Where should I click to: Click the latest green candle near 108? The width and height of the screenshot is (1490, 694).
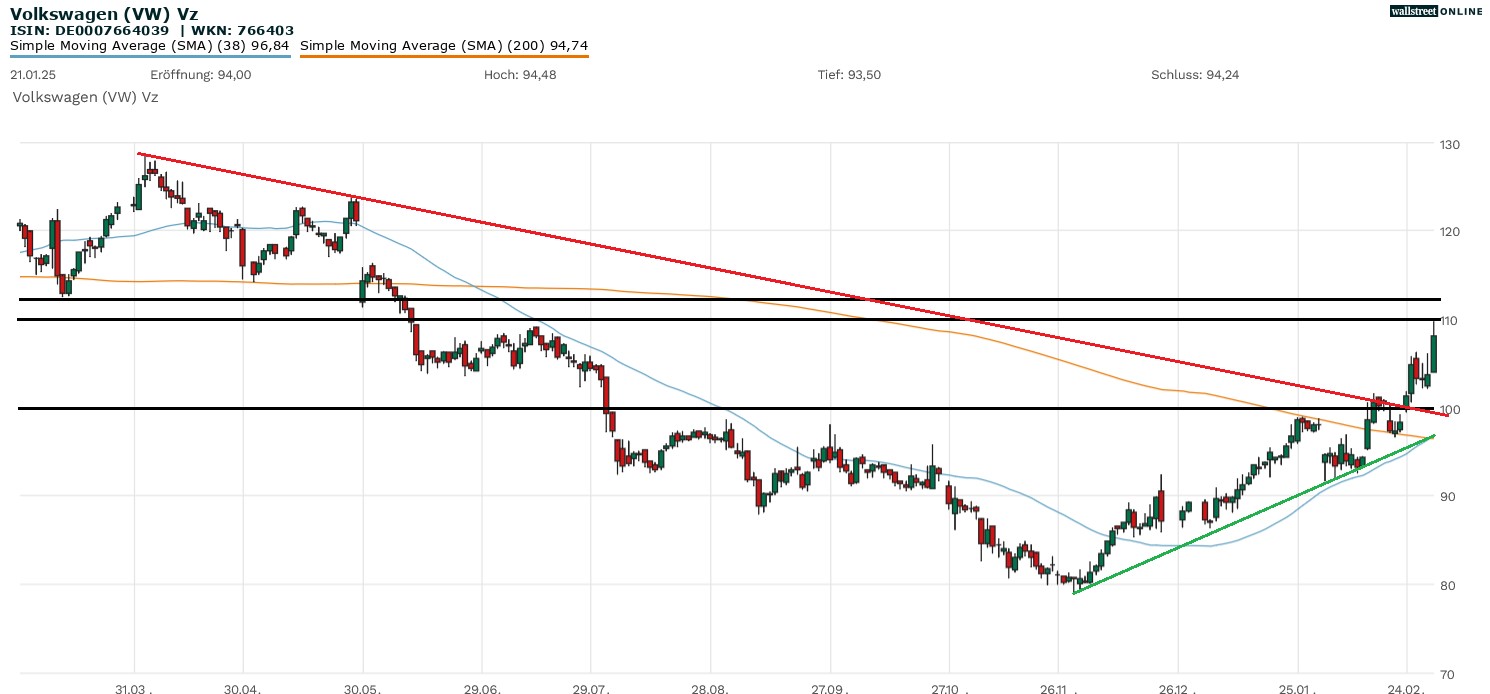pos(1434,354)
